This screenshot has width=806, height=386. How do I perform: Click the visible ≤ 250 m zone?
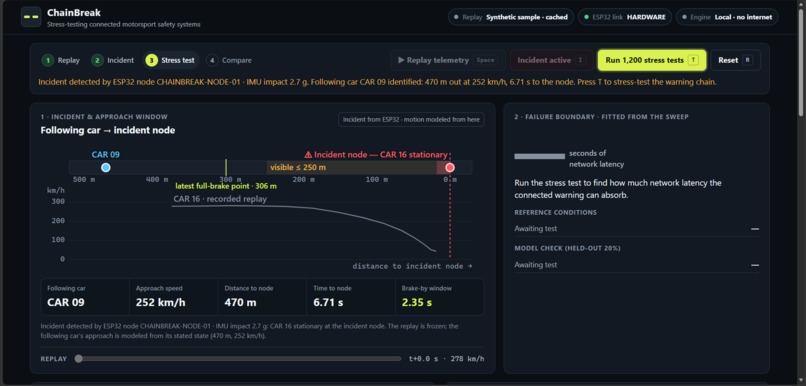click(x=352, y=168)
